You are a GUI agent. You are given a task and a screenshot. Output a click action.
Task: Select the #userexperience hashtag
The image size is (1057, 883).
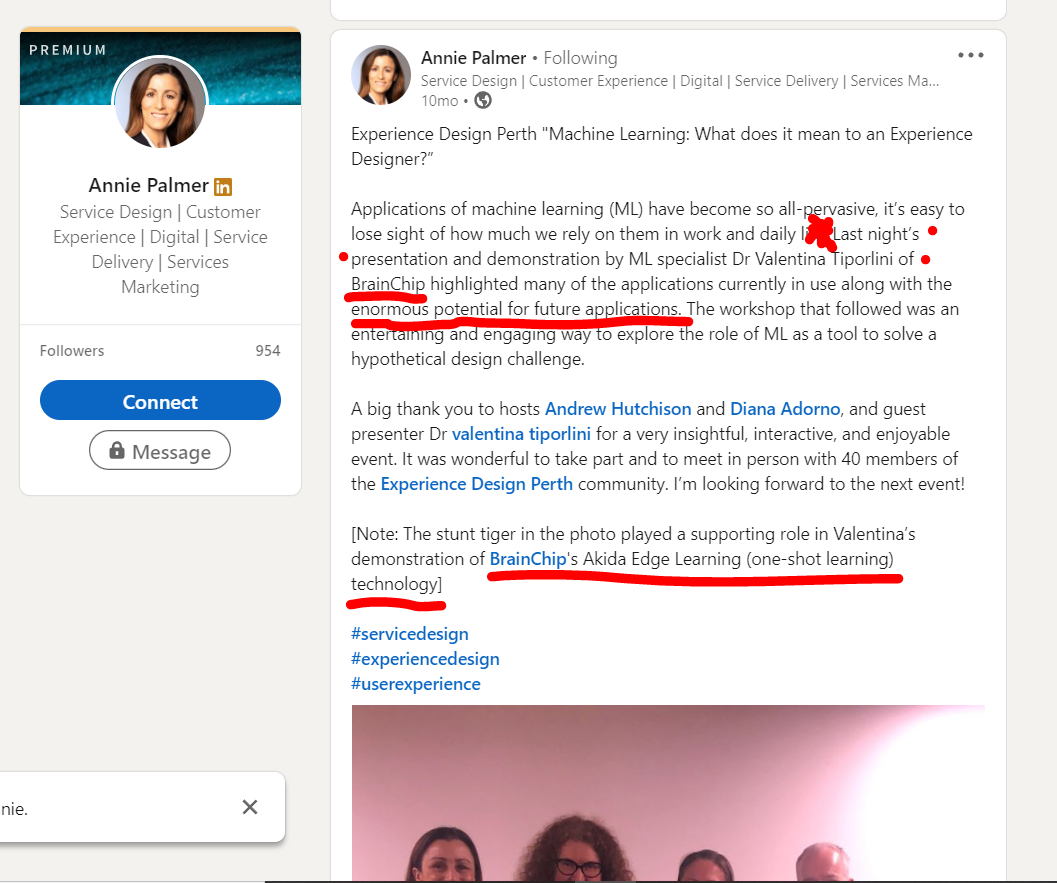[x=416, y=684]
